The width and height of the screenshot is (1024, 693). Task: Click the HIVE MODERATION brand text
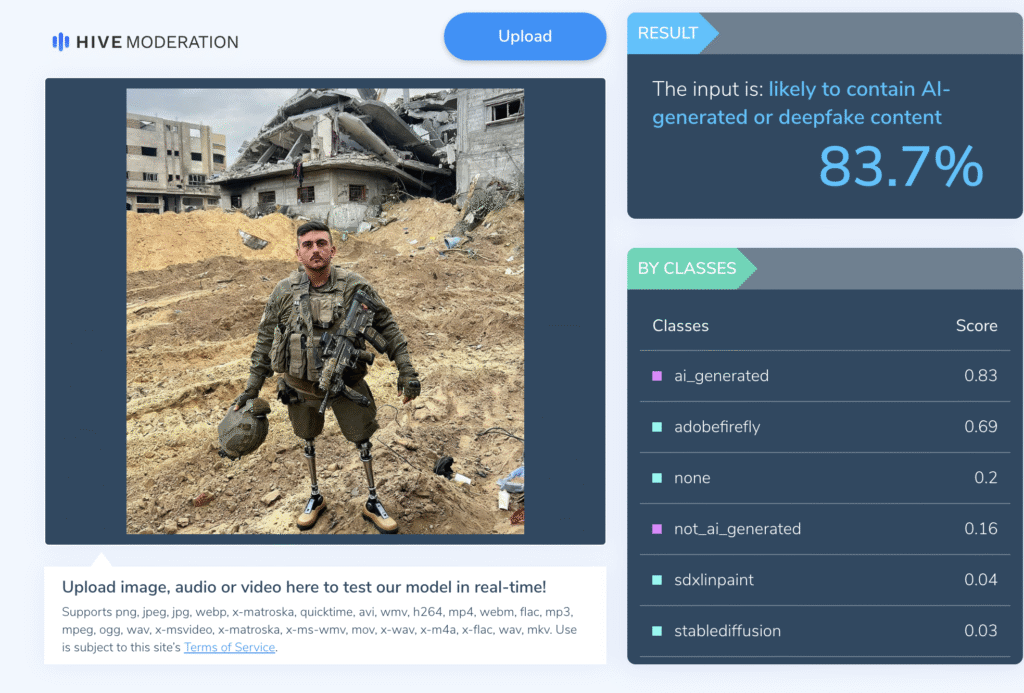pyautogui.click(x=157, y=42)
